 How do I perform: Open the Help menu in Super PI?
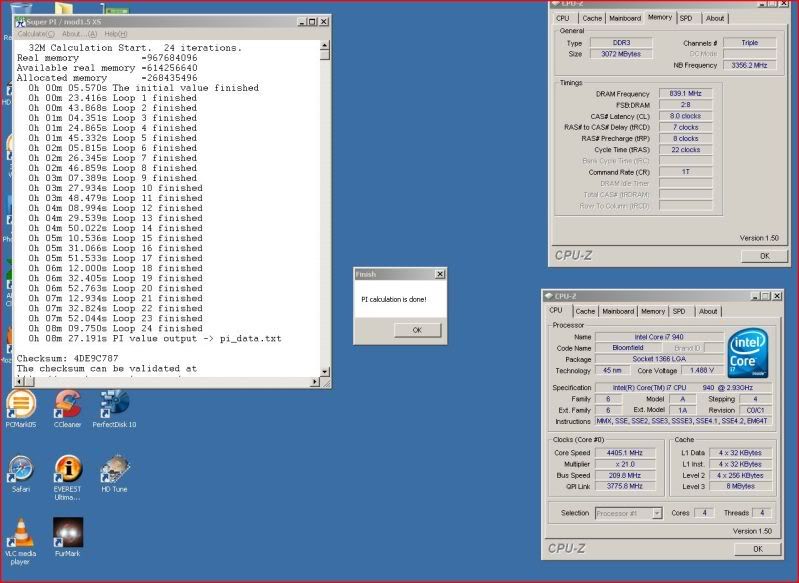coord(116,34)
